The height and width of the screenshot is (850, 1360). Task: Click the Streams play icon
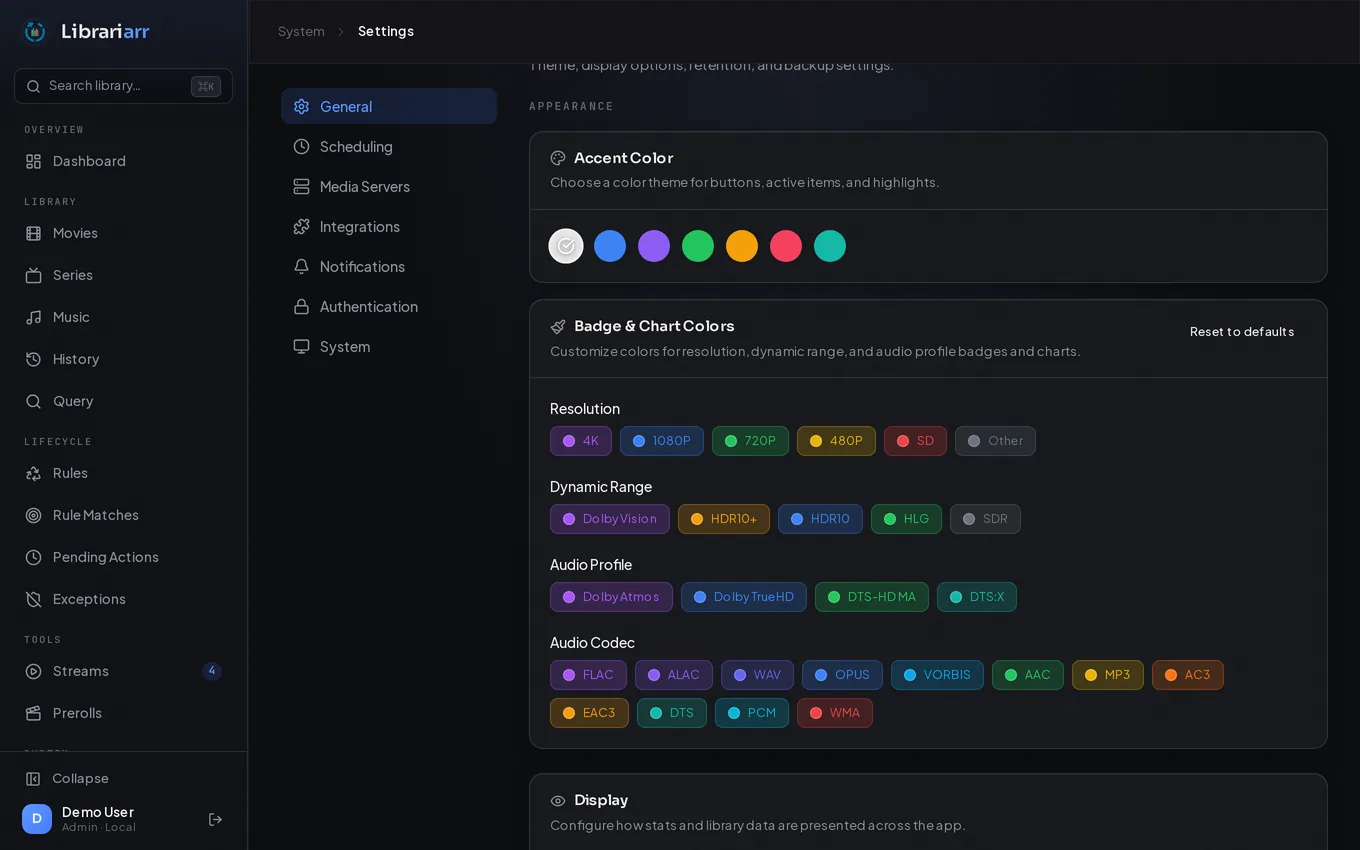click(33, 671)
